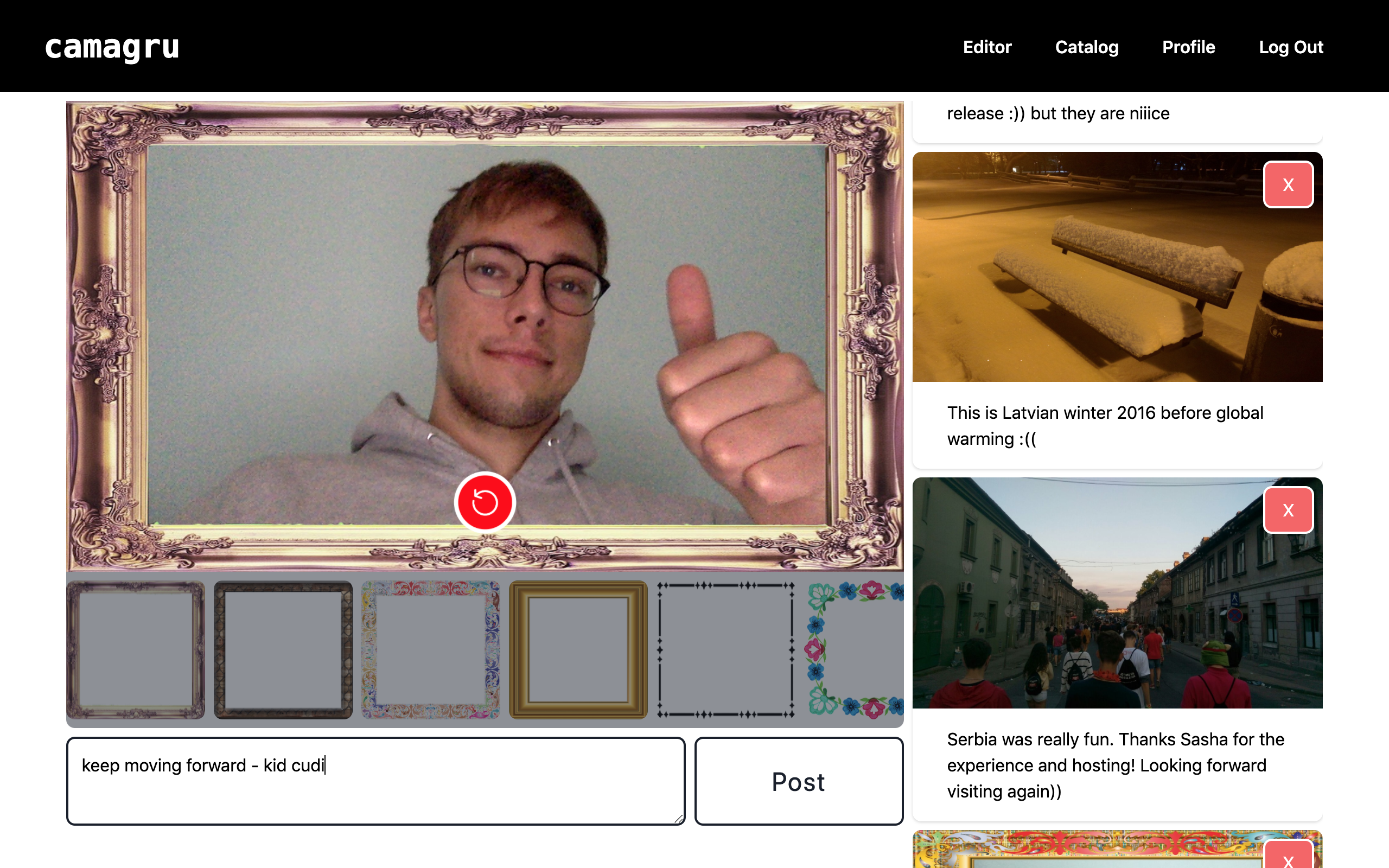Select the ornate purple vintage frame
Screen dimensions: 1389x868
pyautogui.click(x=136, y=650)
